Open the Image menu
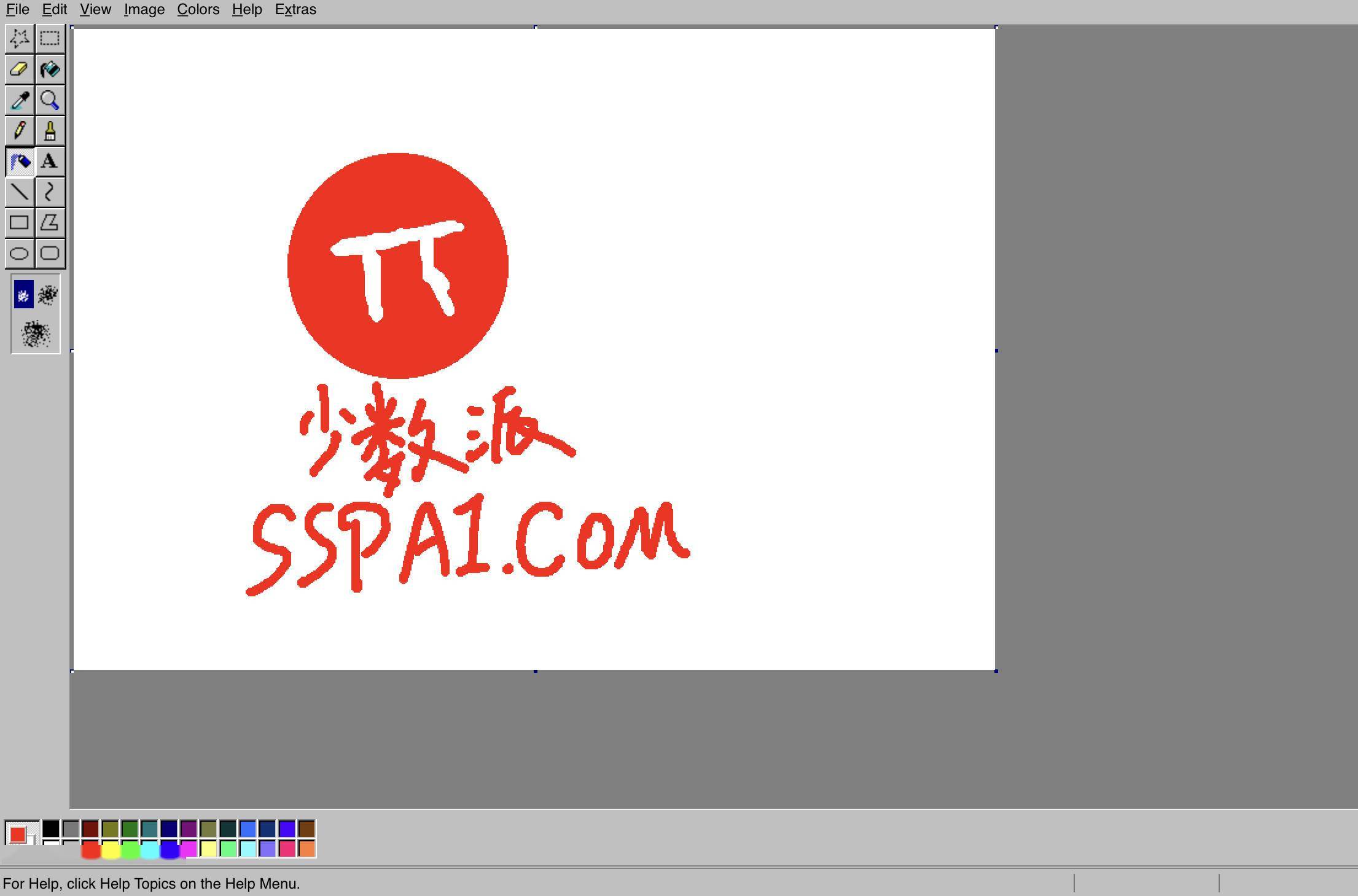The width and height of the screenshot is (1358, 896). click(144, 10)
